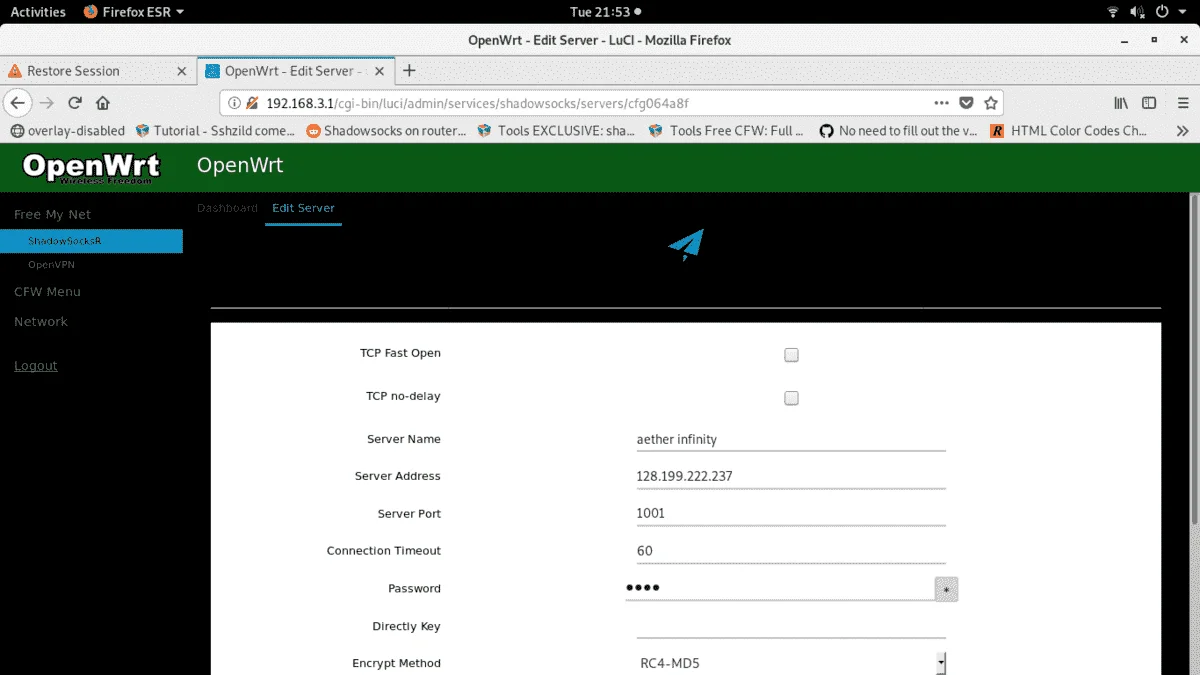Open the Activities overview
1200x675 pixels.
[38, 12]
